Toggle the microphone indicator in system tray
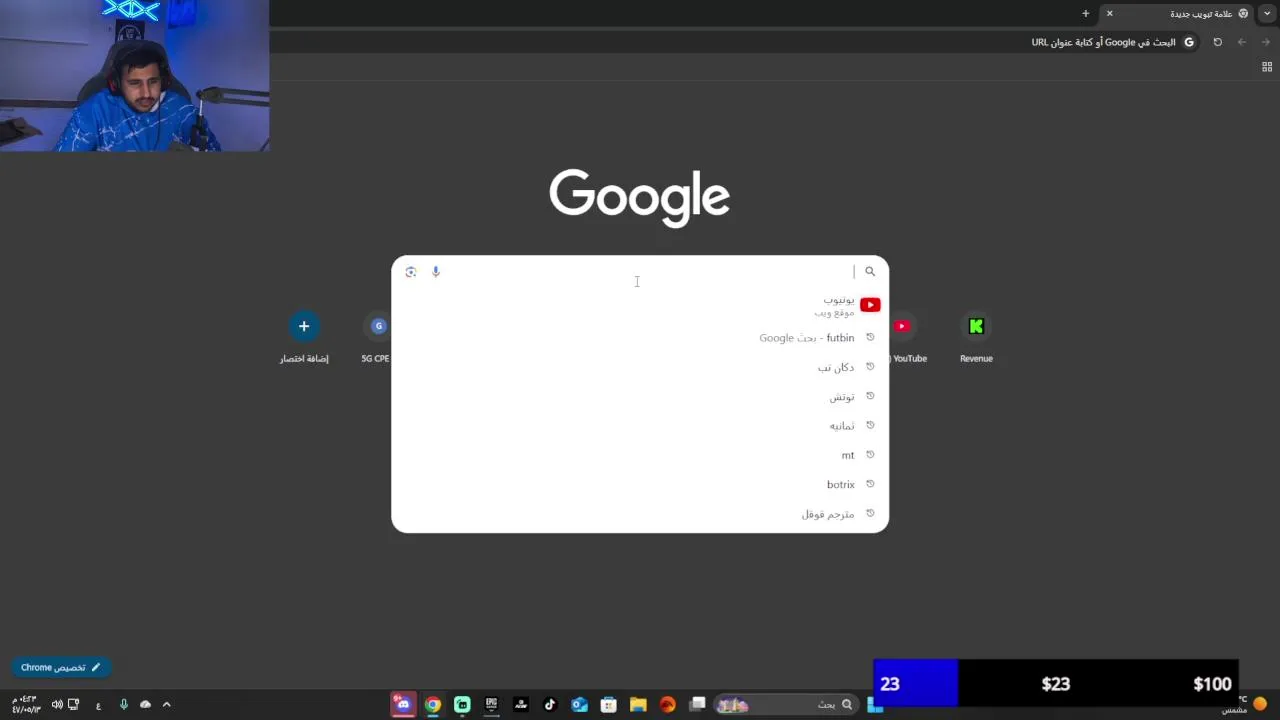1280x720 pixels. 124,704
